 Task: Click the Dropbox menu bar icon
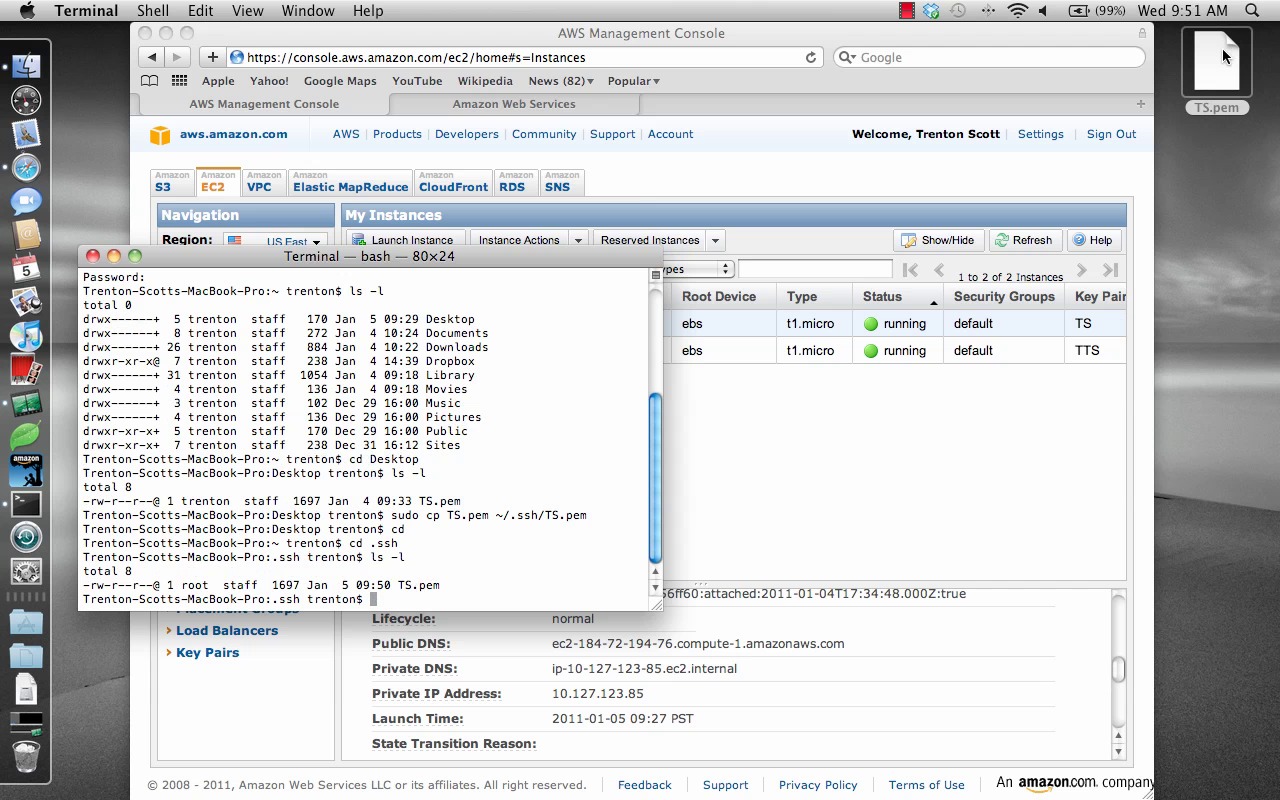pyautogui.click(x=932, y=11)
